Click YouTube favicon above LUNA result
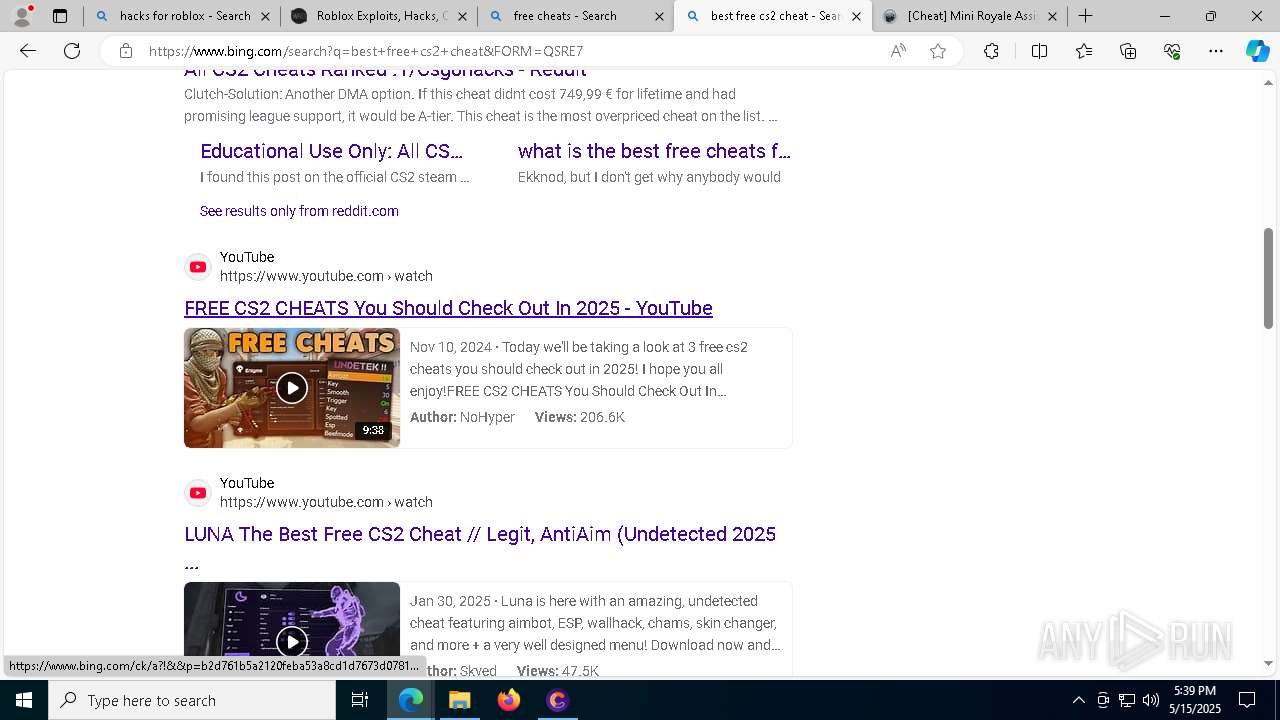Viewport: 1280px width, 720px height. click(198, 493)
